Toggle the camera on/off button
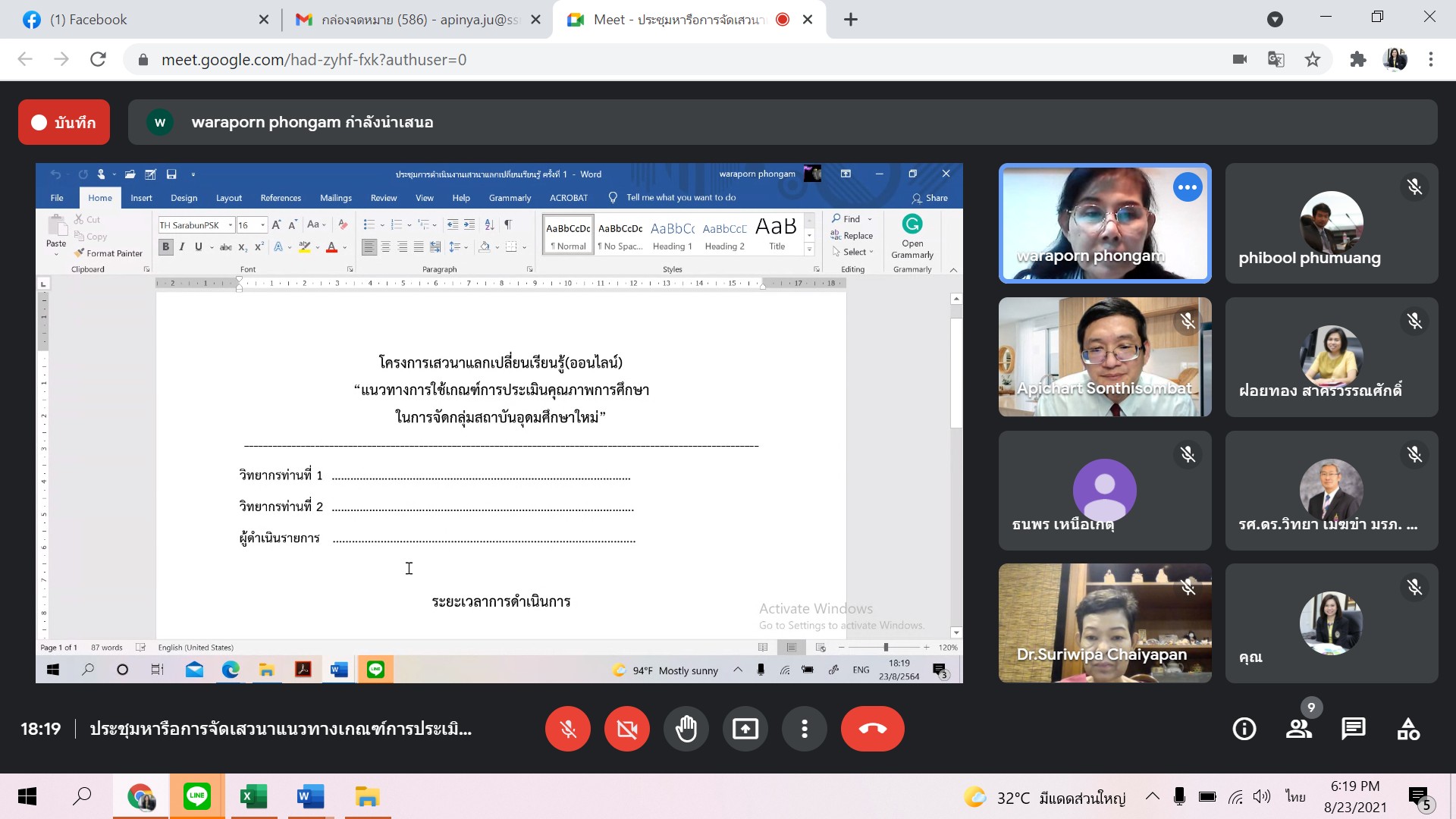Screen dimensions: 1456x819 click(x=627, y=729)
